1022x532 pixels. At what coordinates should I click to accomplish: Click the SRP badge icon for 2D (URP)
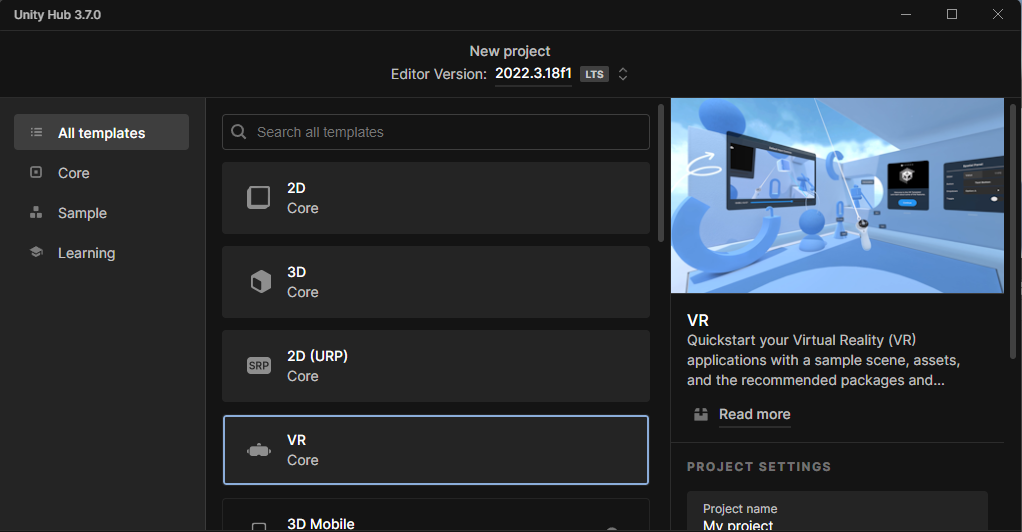pyautogui.click(x=259, y=366)
